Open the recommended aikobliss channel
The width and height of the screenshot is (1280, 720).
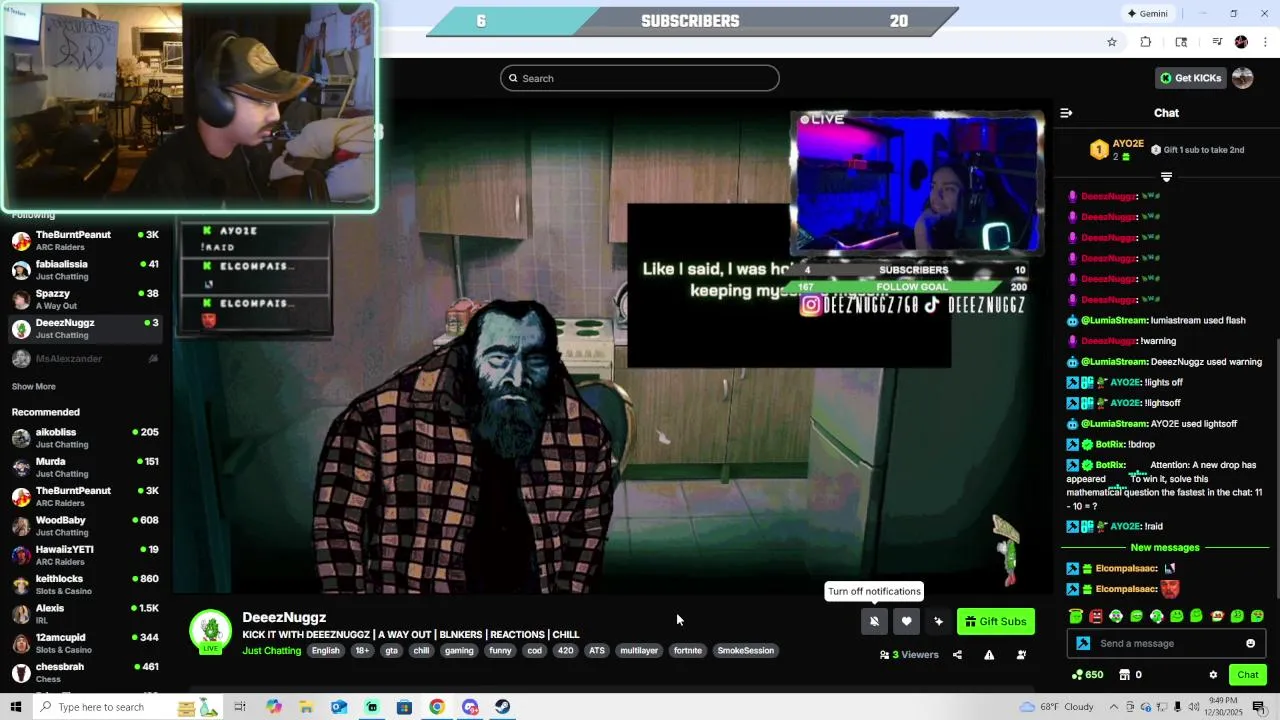point(85,438)
